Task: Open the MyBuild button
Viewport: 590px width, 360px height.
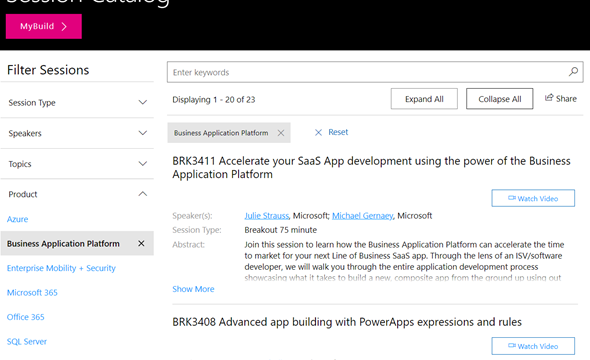Action: click(x=44, y=26)
